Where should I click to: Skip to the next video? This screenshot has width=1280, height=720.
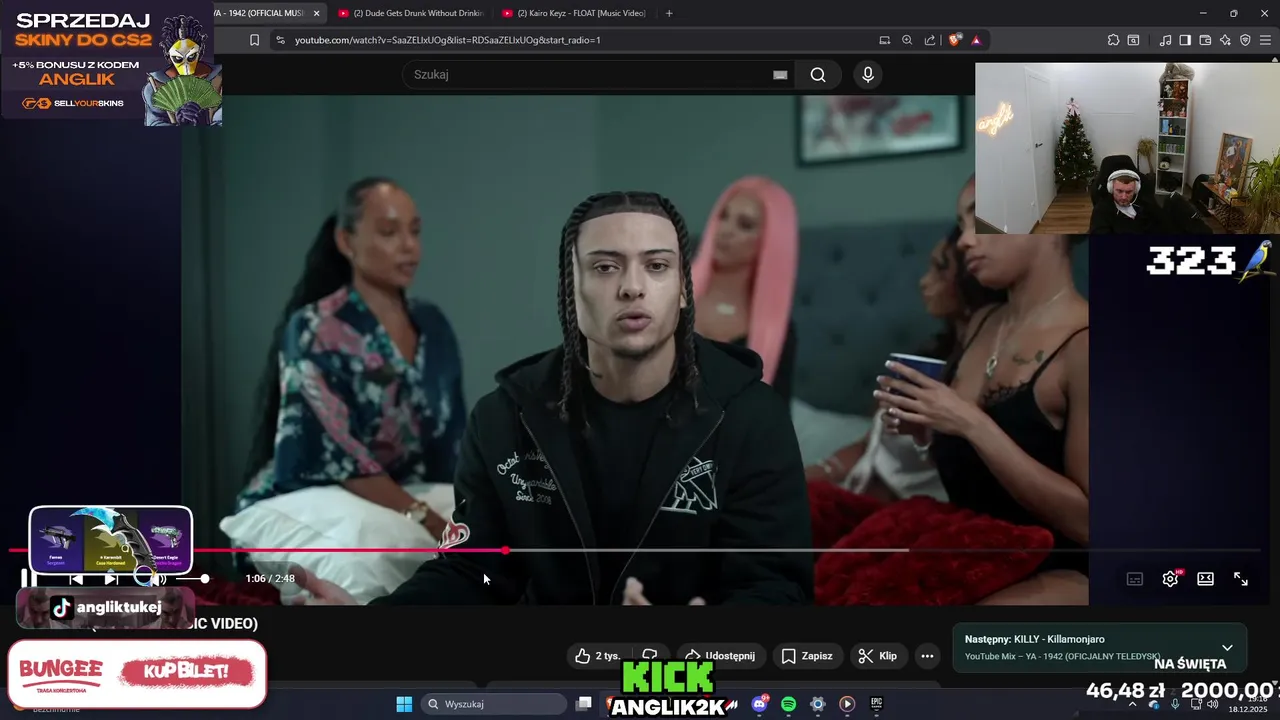pos(111,579)
